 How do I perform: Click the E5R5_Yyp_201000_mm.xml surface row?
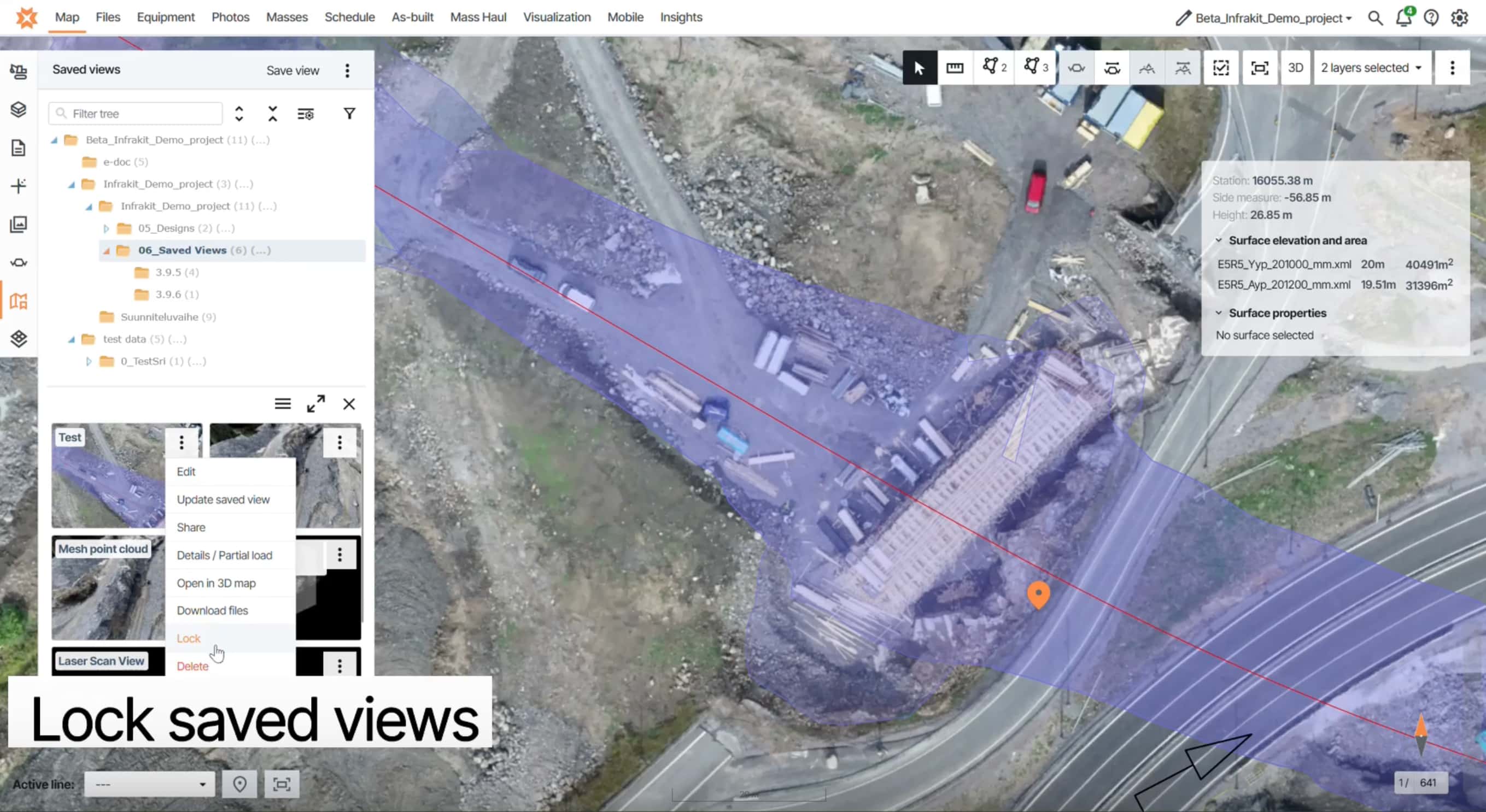[1336, 264]
